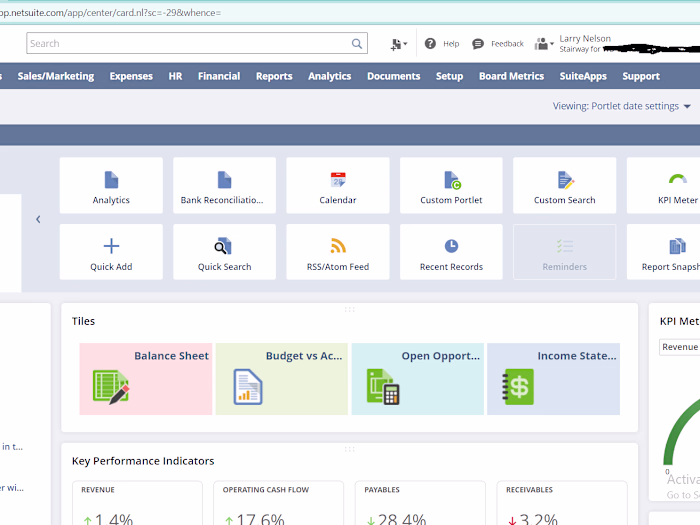The height and width of the screenshot is (525, 700).
Task: Click the Help question mark icon
Action: coord(430,43)
